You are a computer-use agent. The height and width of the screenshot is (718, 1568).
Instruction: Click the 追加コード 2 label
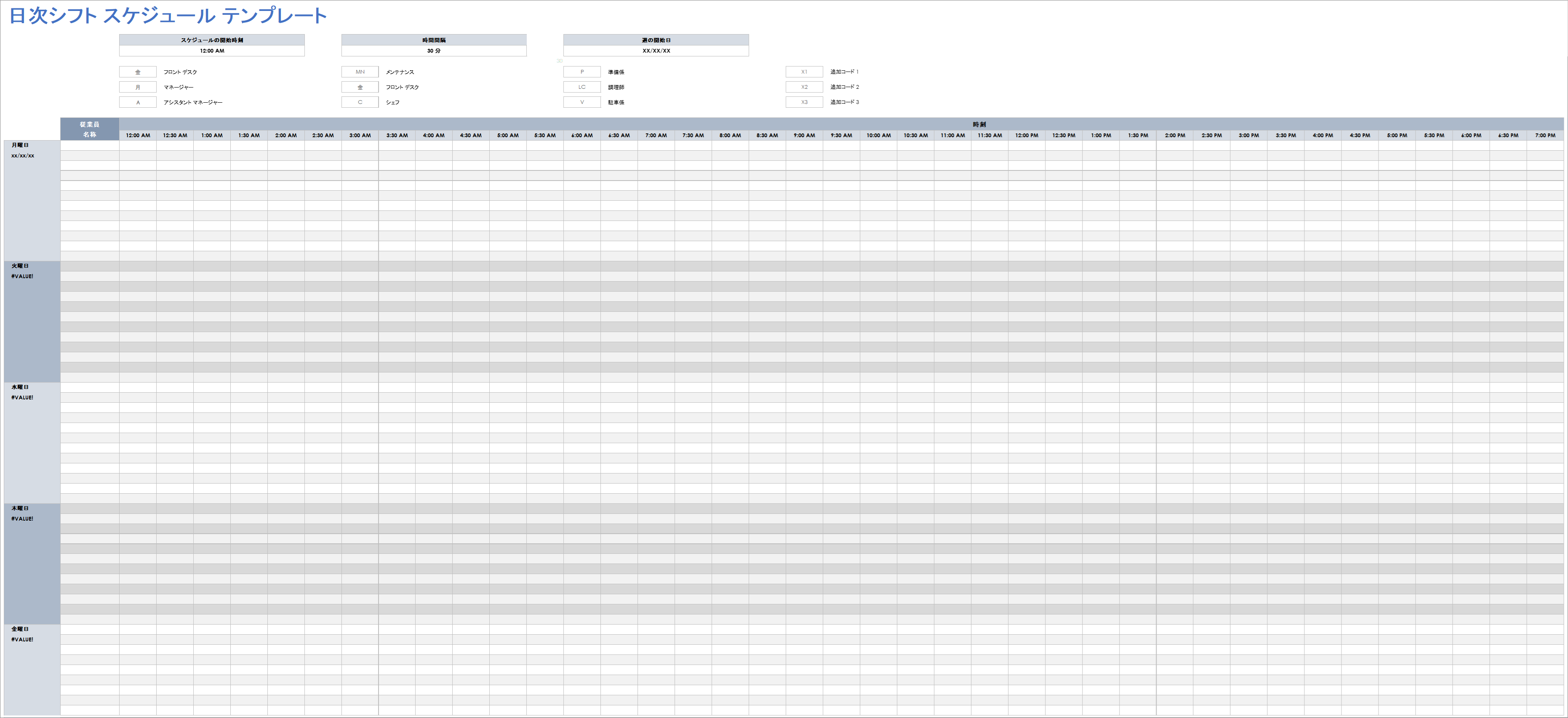[x=844, y=87]
